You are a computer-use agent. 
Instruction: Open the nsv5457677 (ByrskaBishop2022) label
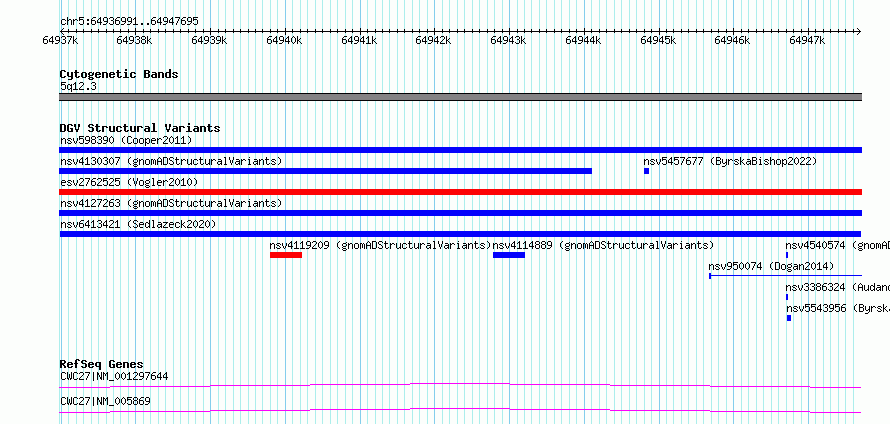click(x=730, y=161)
